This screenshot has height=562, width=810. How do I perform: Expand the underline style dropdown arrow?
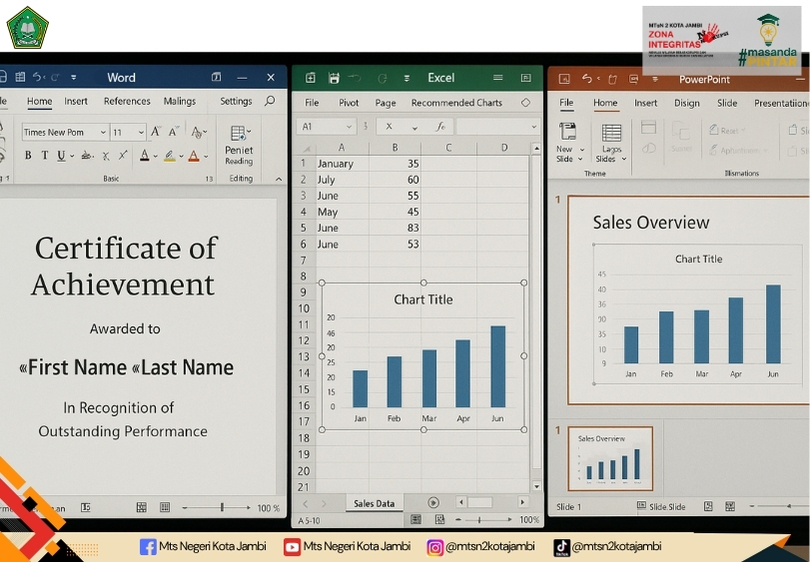72,156
